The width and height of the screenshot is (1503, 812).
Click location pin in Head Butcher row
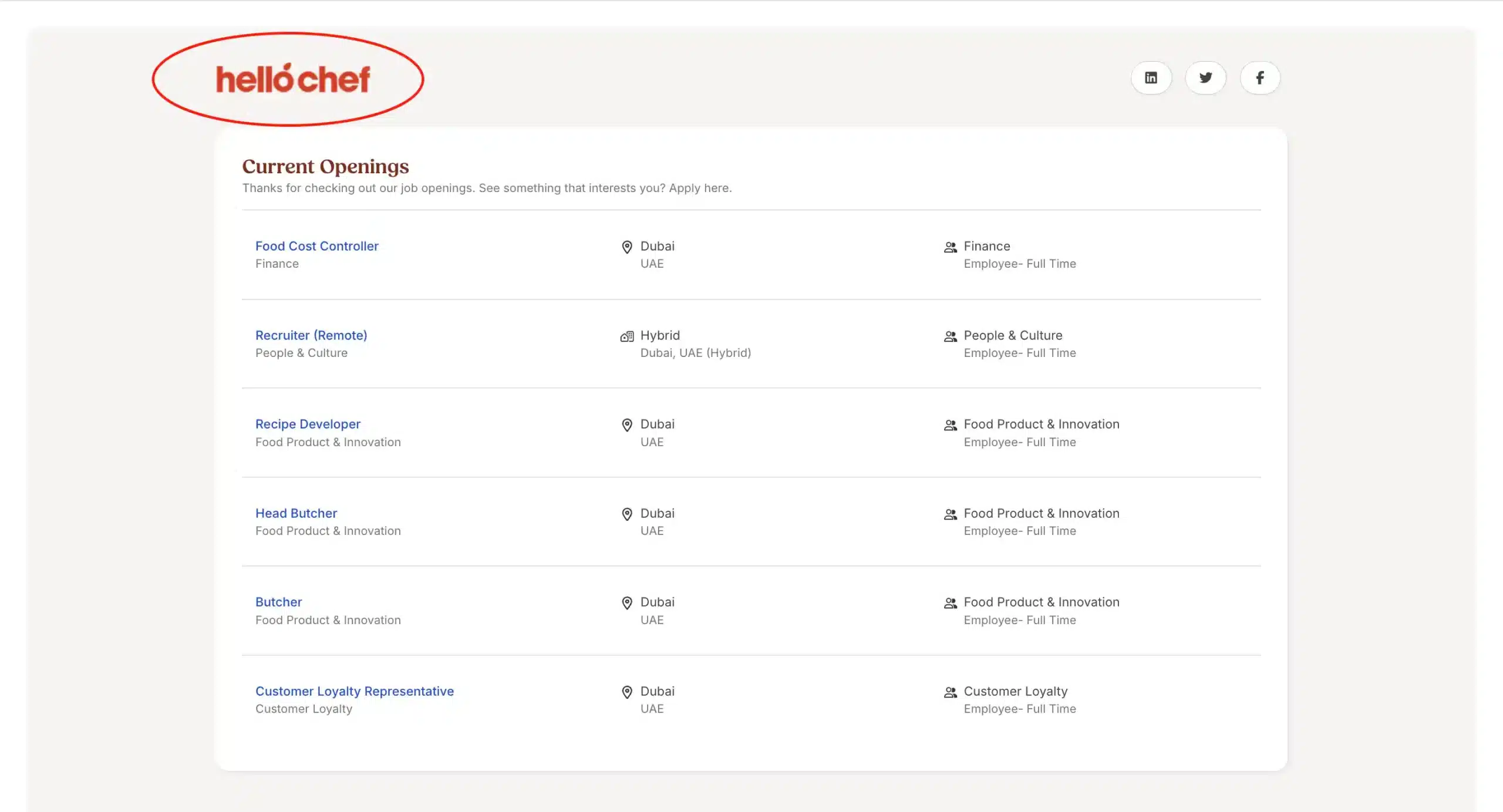(626, 514)
